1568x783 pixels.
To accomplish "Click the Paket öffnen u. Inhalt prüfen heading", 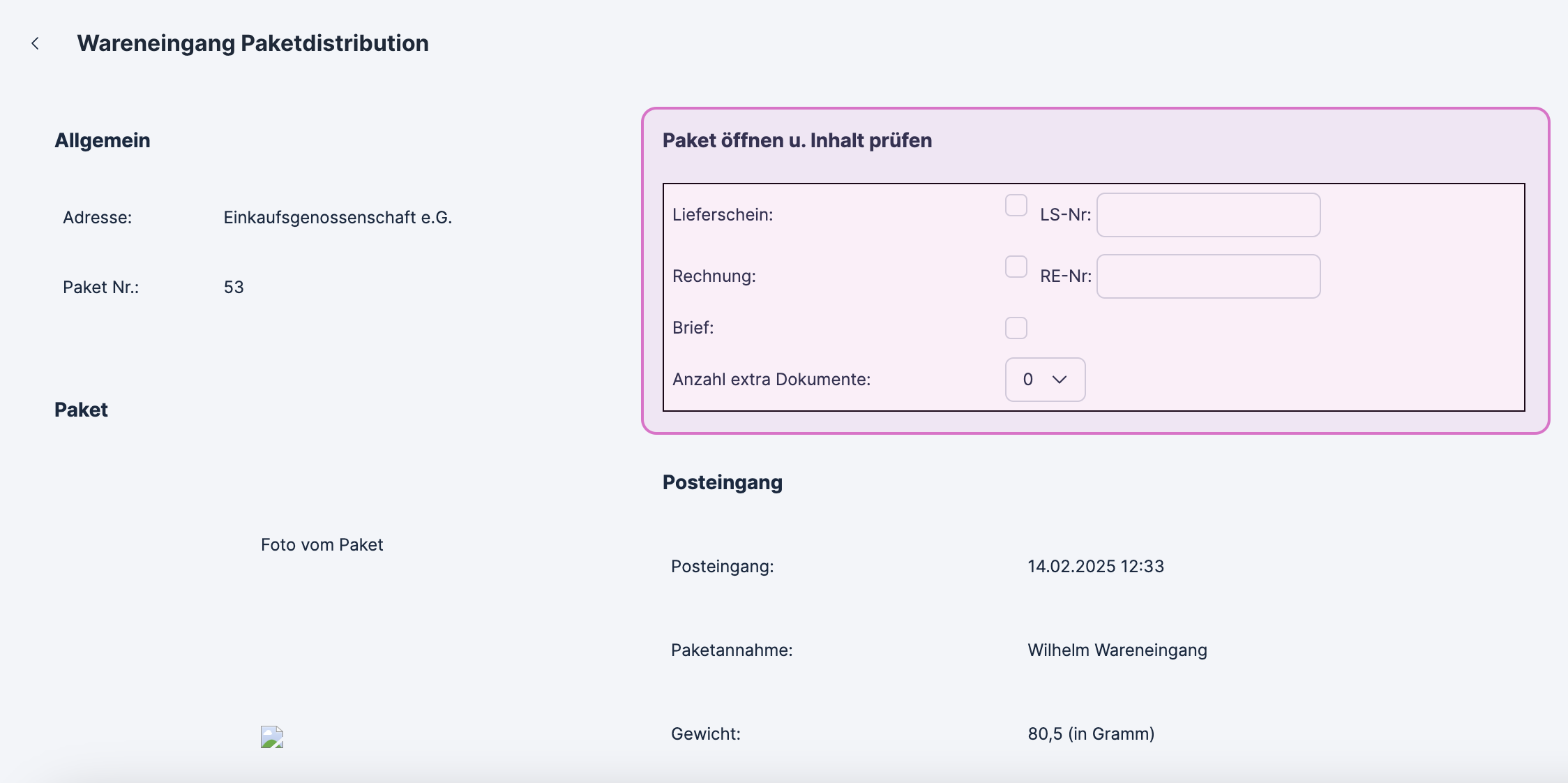I will coord(797,140).
